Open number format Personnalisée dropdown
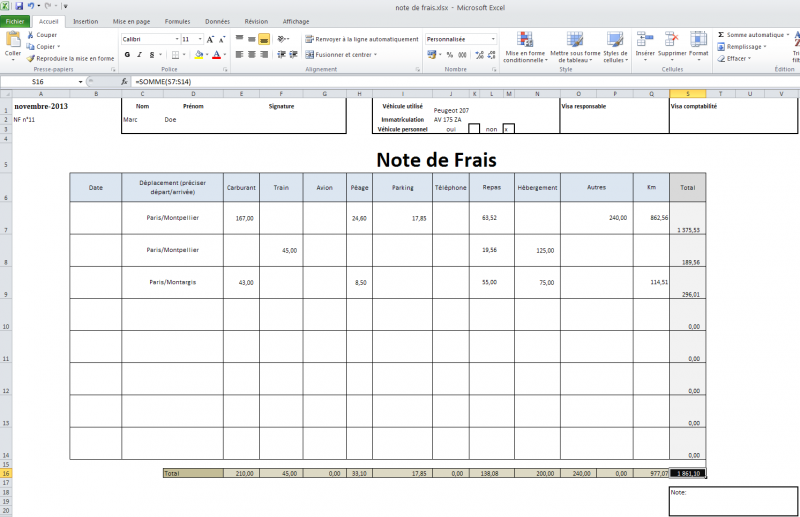The width and height of the screenshot is (800, 517). [x=493, y=39]
